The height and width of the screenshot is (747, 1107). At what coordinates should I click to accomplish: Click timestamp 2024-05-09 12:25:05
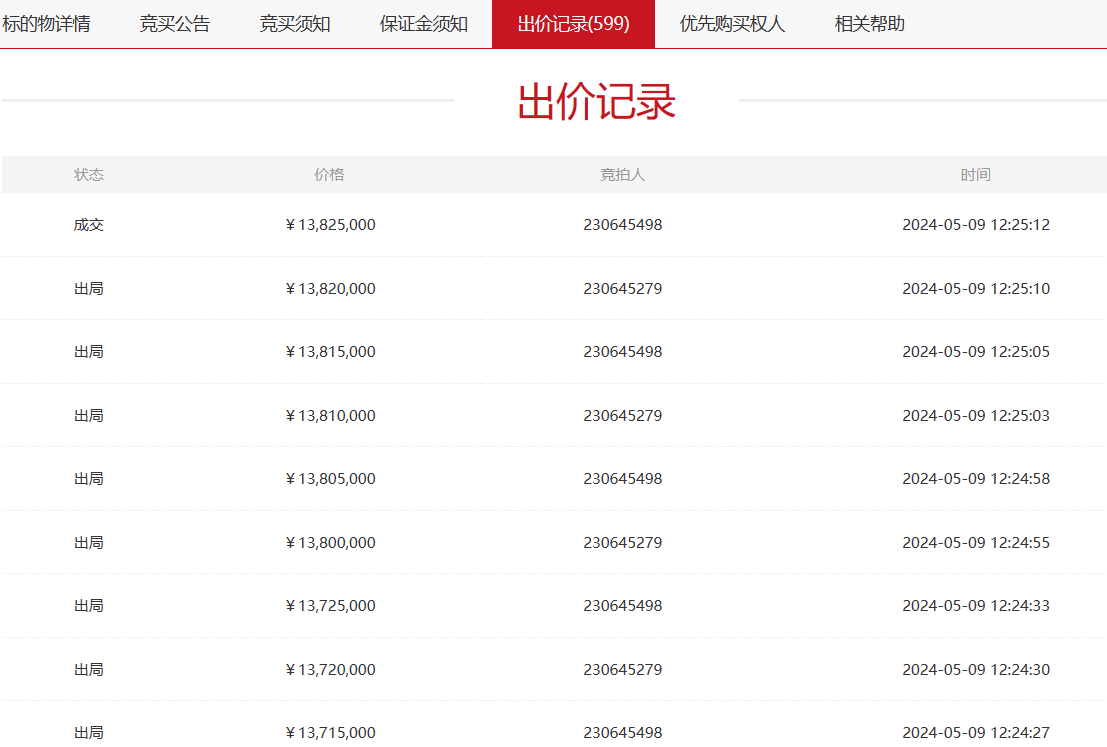[x=976, y=352]
